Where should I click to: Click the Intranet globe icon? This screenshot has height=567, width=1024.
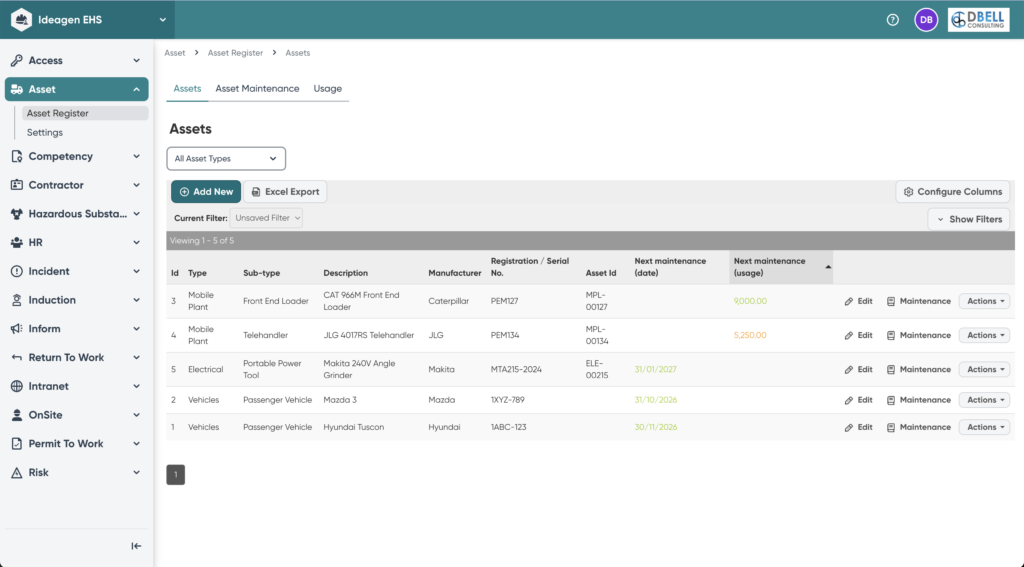tap(16, 386)
